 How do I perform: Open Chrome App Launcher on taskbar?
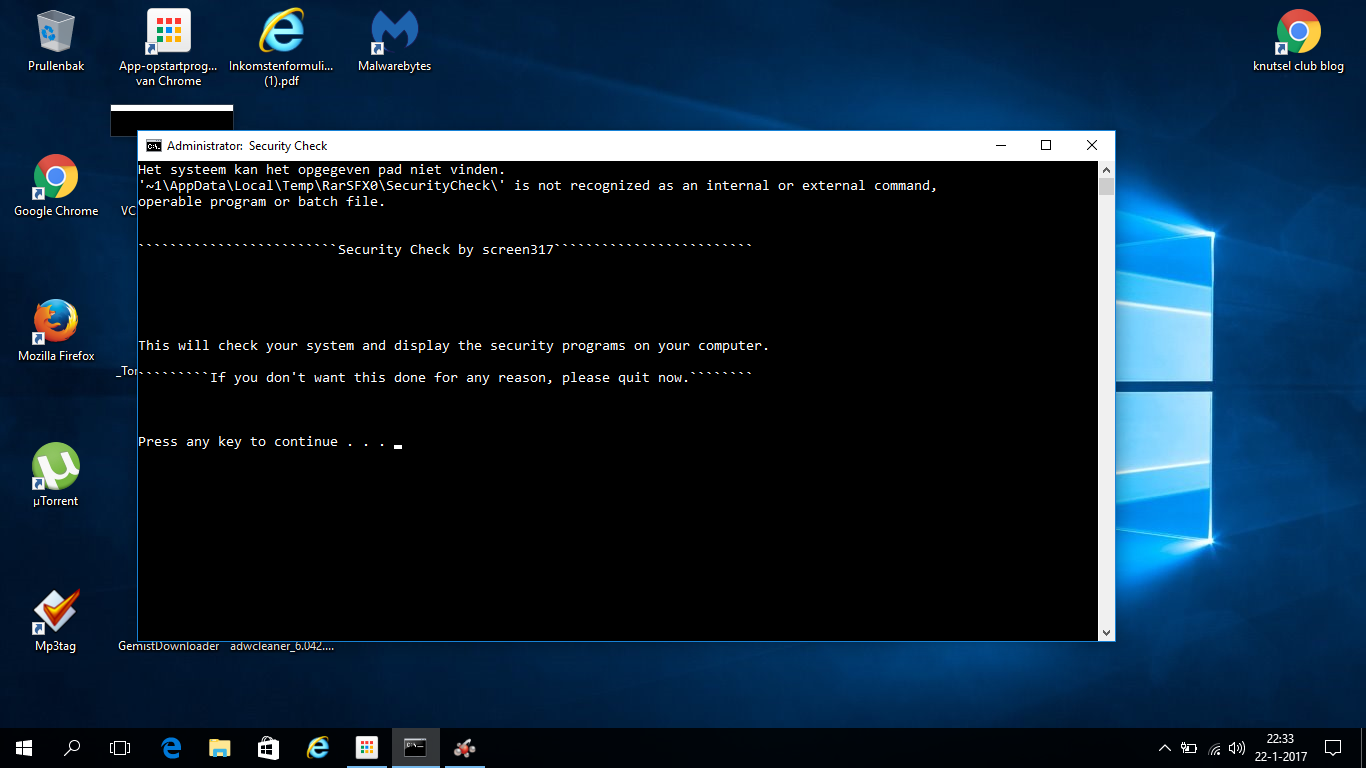(x=367, y=748)
